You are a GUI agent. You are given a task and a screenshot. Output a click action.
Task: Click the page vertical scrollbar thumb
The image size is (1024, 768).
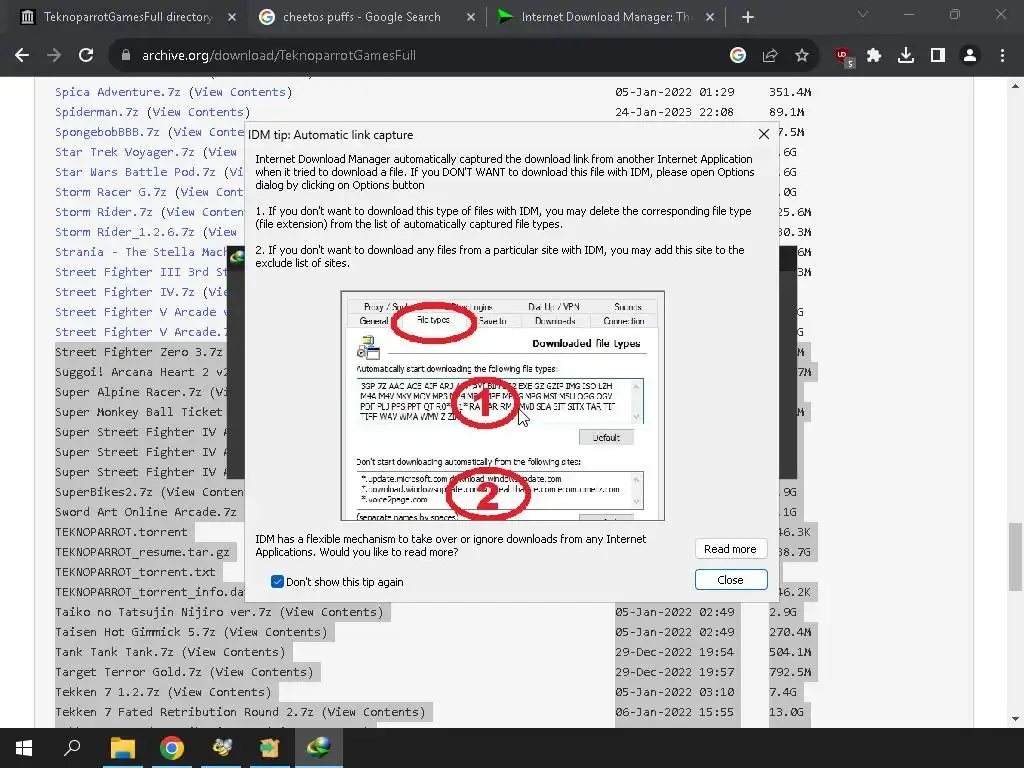click(x=1015, y=556)
